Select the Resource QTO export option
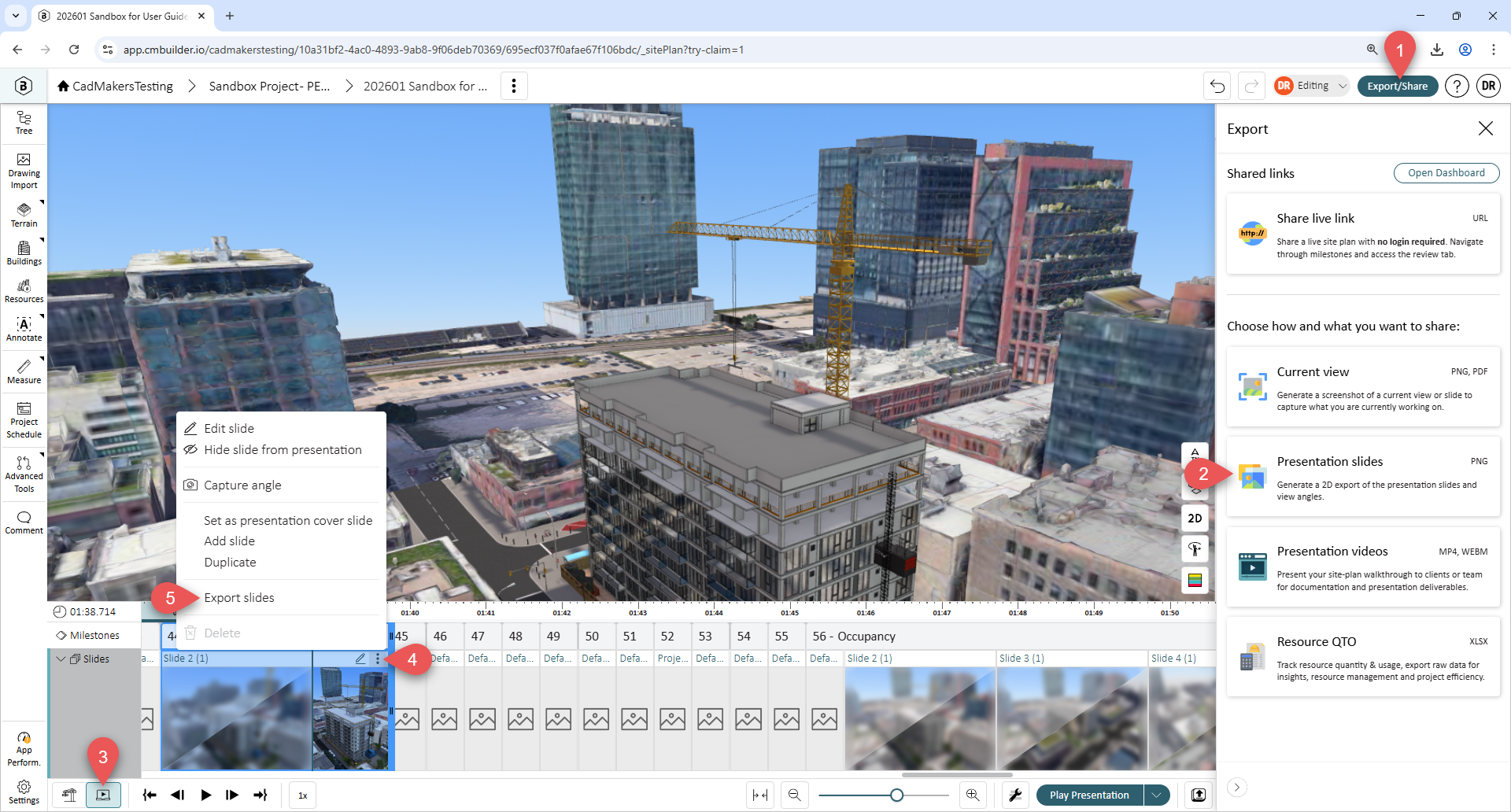 (1363, 657)
